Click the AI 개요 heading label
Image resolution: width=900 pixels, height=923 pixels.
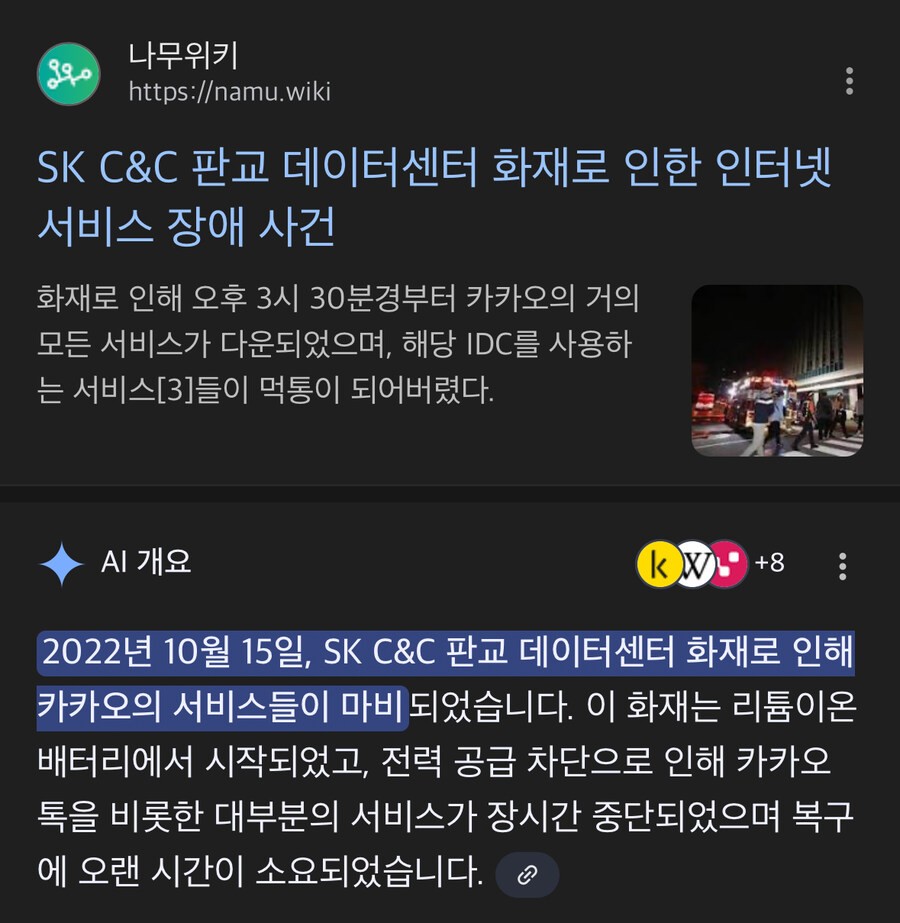(x=146, y=561)
